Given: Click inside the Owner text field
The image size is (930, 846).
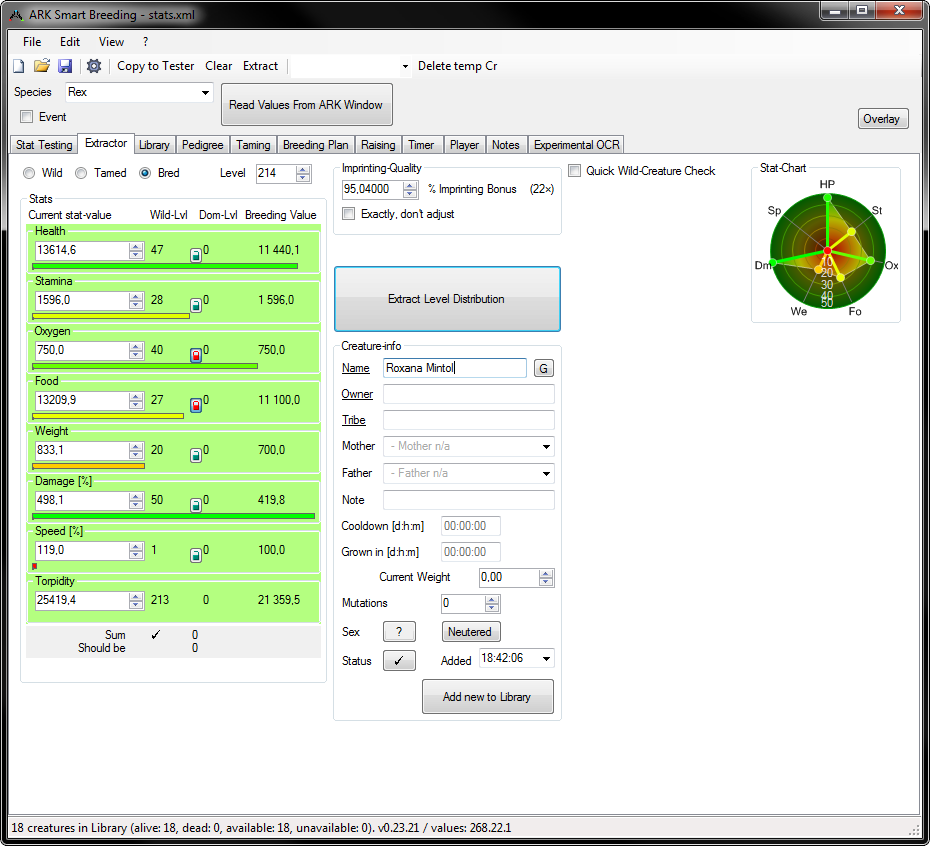Looking at the screenshot, I should [468, 394].
